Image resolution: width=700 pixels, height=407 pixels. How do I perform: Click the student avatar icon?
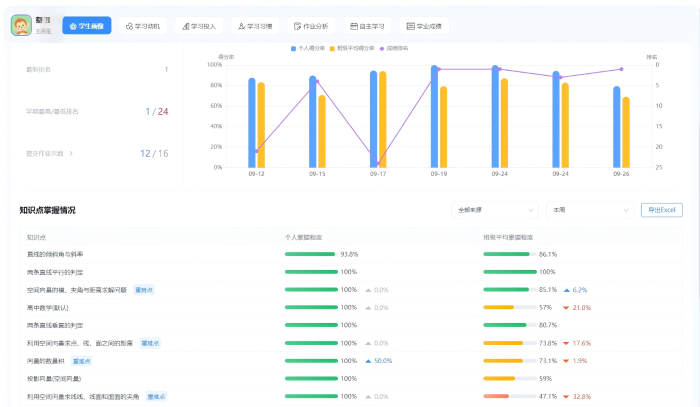pos(22,25)
